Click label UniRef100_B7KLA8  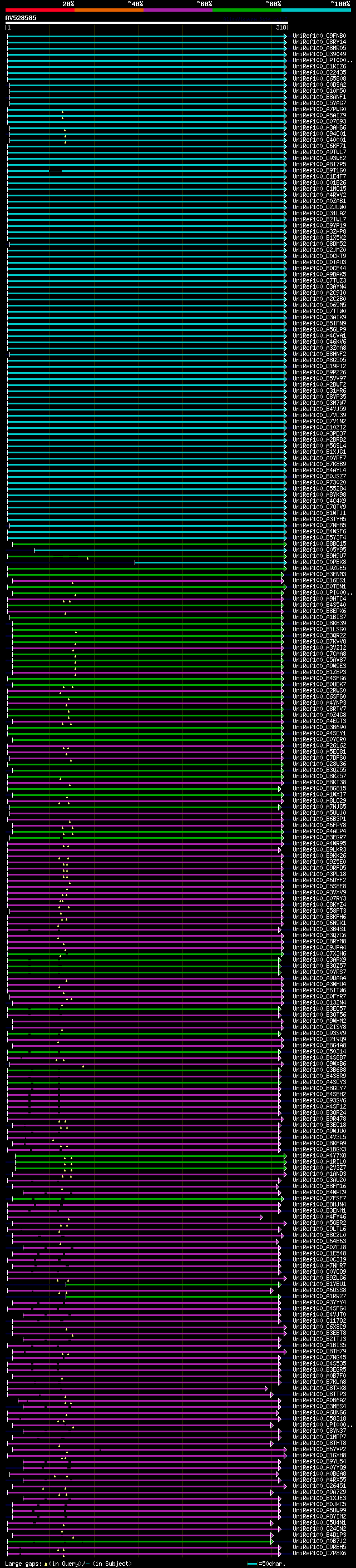pyautogui.click(x=319, y=1382)
